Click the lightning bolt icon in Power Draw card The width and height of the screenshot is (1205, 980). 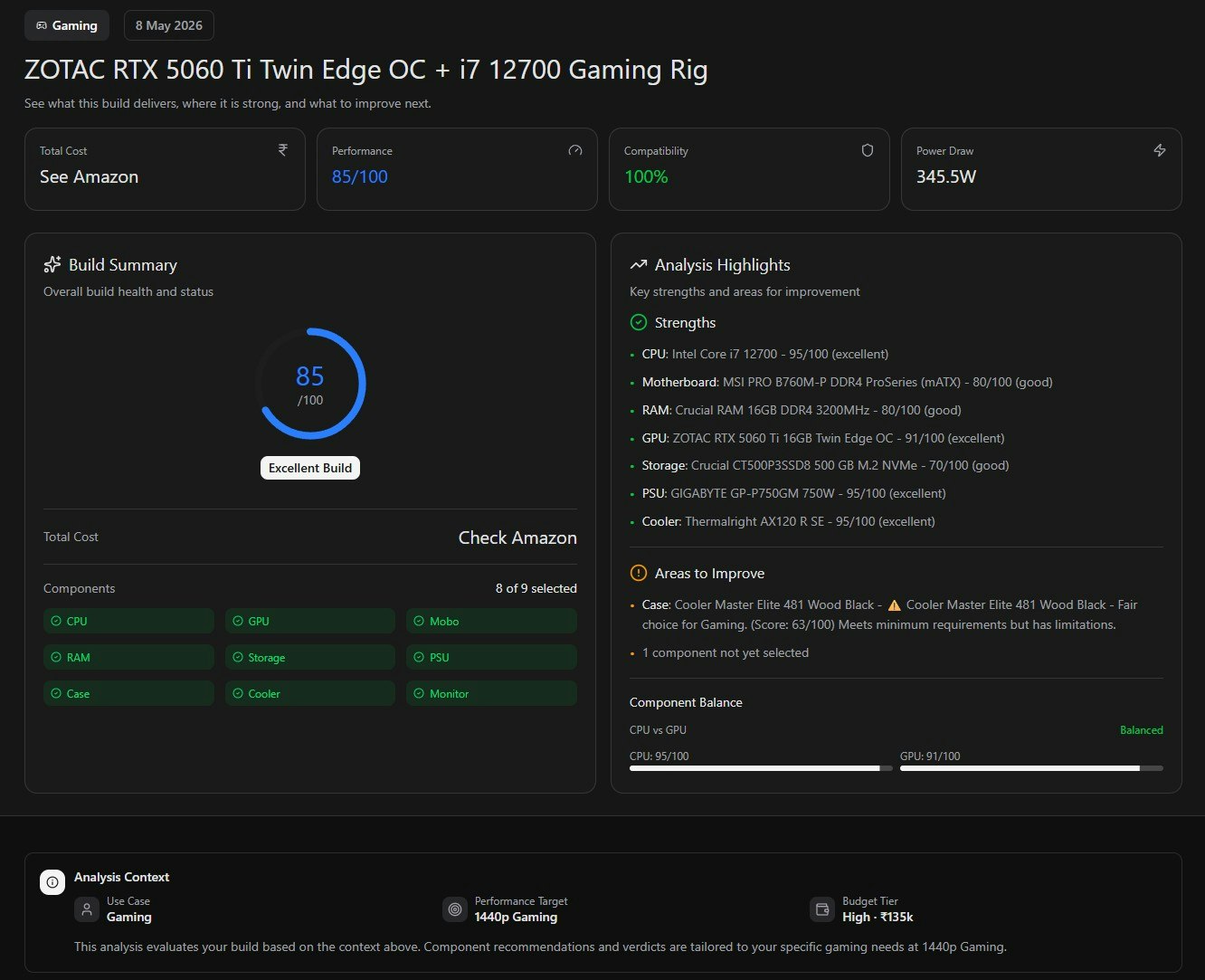1160,150
